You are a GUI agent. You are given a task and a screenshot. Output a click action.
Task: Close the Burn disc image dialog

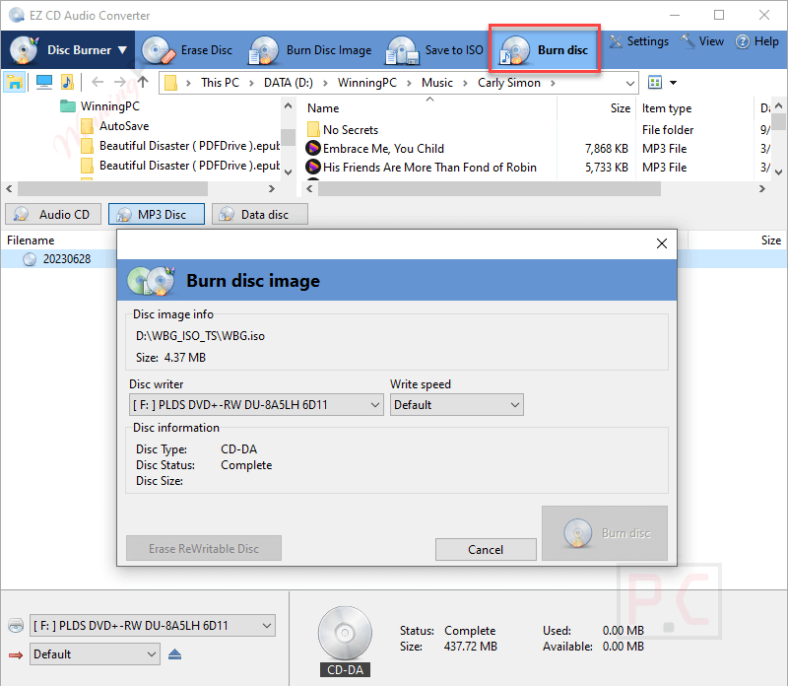click(x=662, y=243)
